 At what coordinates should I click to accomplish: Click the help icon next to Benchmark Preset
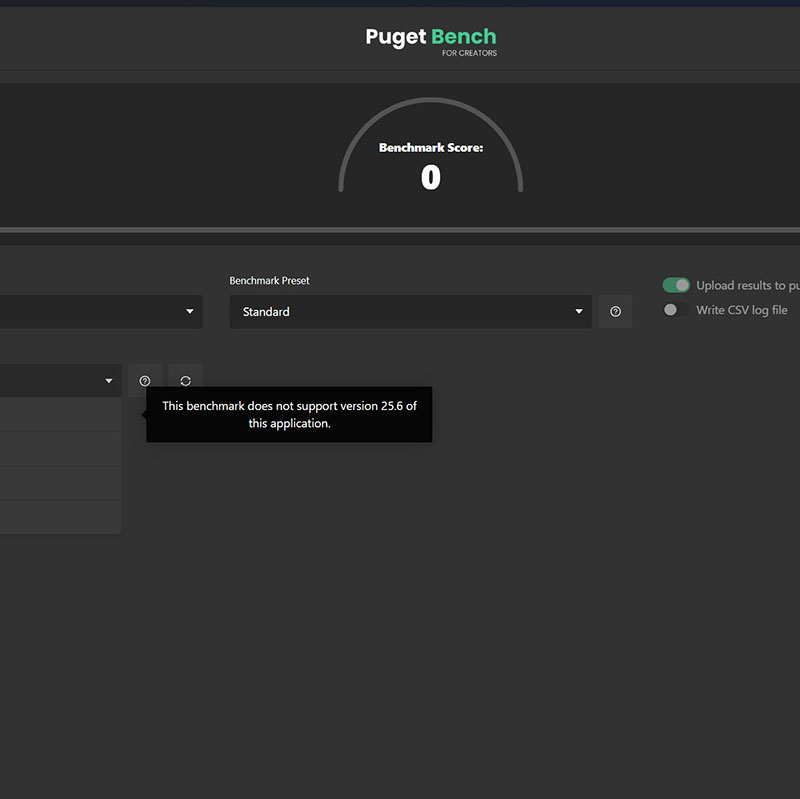tap(615, 311)
